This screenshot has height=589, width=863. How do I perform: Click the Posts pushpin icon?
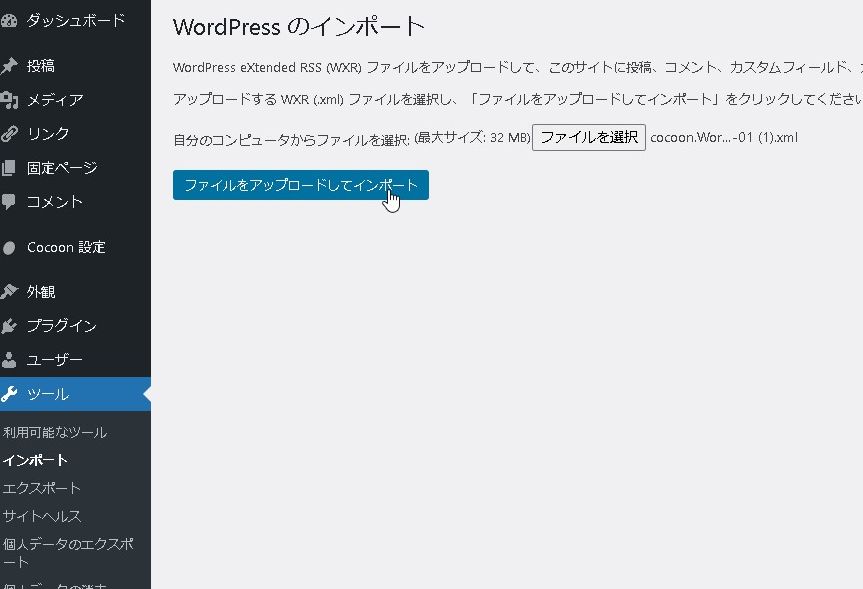[x=9, y=66]
